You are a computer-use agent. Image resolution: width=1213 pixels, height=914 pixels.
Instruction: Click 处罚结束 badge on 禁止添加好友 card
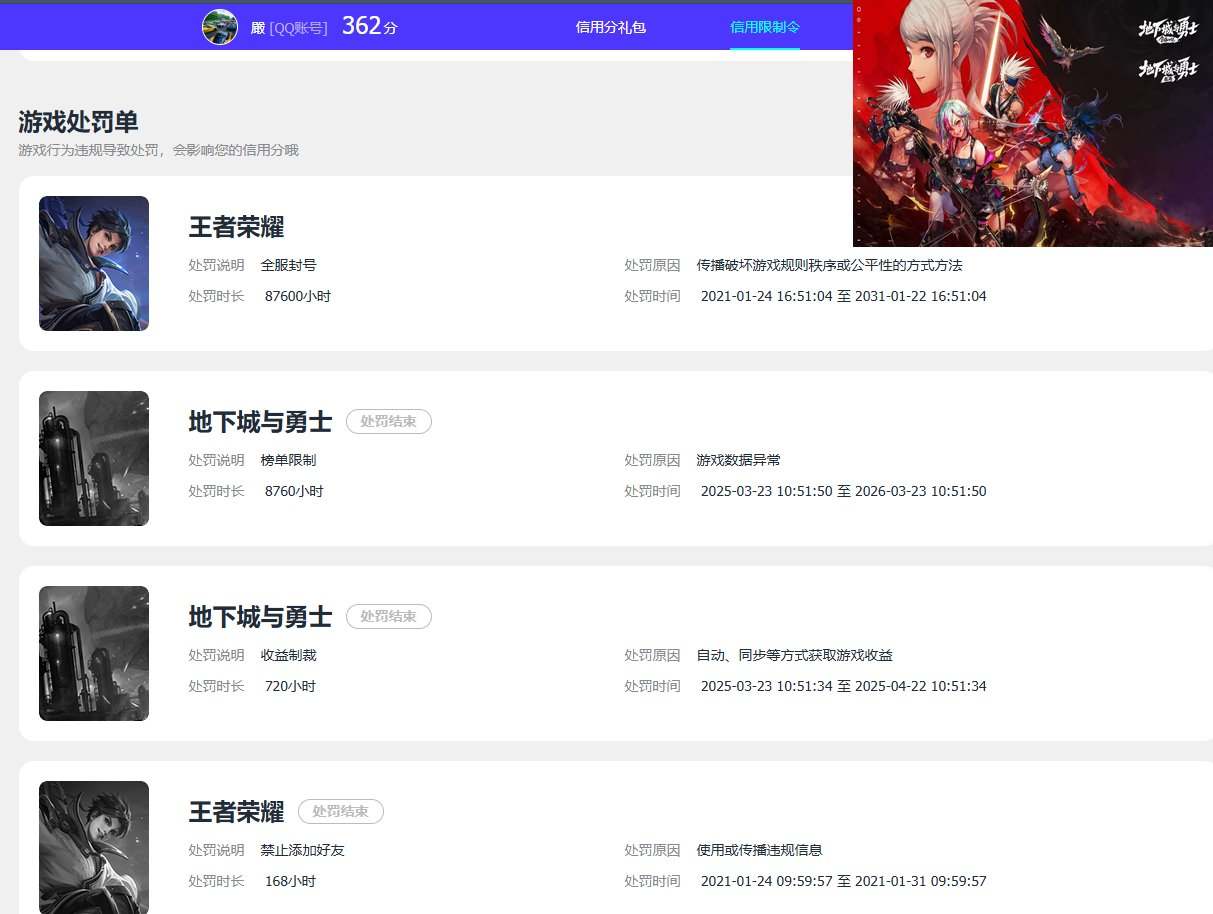pos(341,812)
